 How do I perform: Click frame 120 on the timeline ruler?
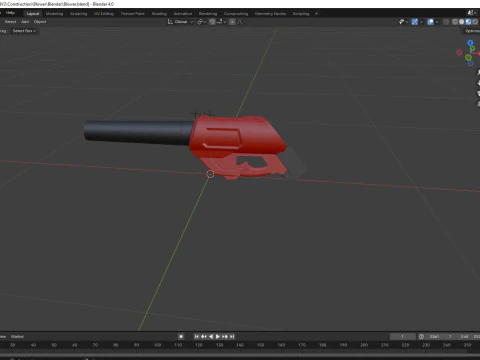(x=199, y=345)
